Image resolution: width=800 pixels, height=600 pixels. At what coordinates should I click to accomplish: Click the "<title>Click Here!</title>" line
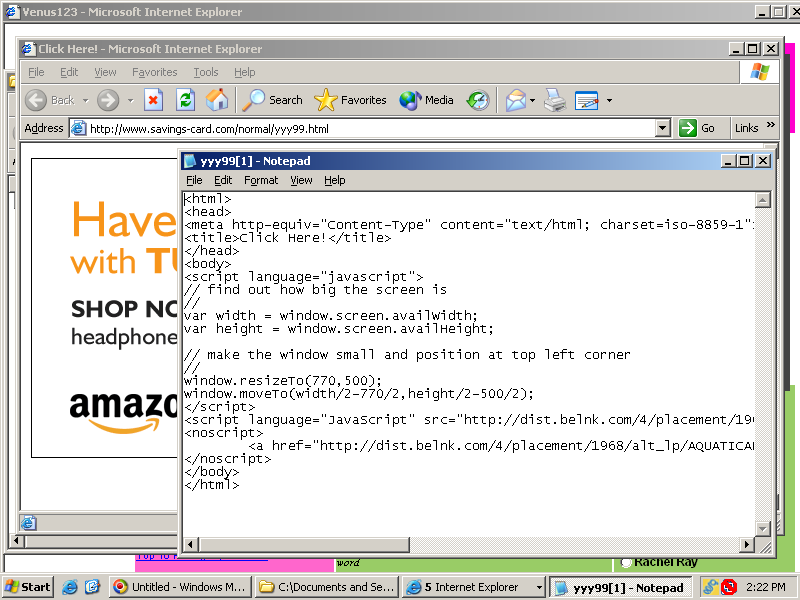pyautogui.click(x=288, y=238)
